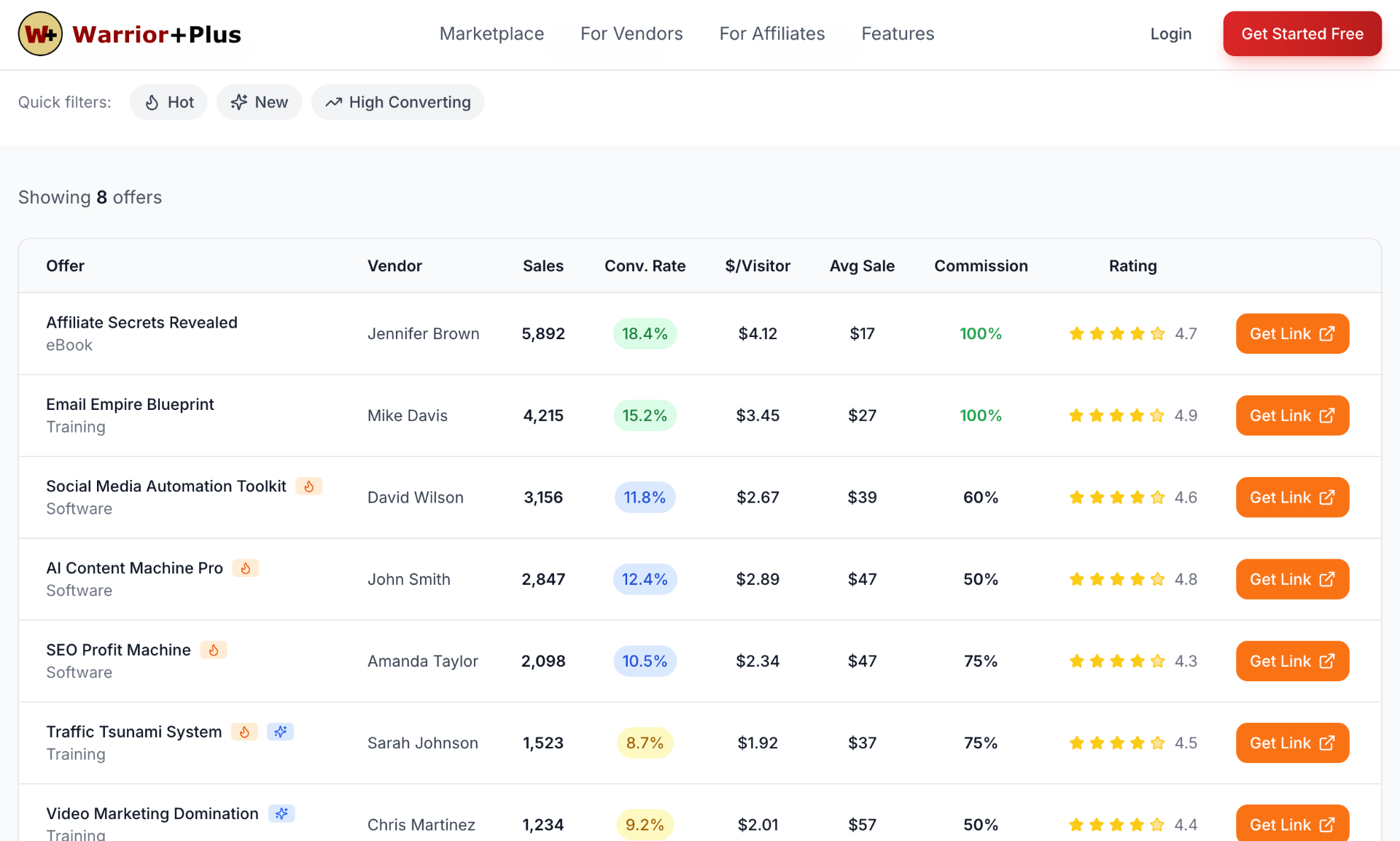Click the blue sparkle new badge on Traffic Tsunami System
Image resolution: width=1400 pixels, height=841 pixels.
pos(280,732)
